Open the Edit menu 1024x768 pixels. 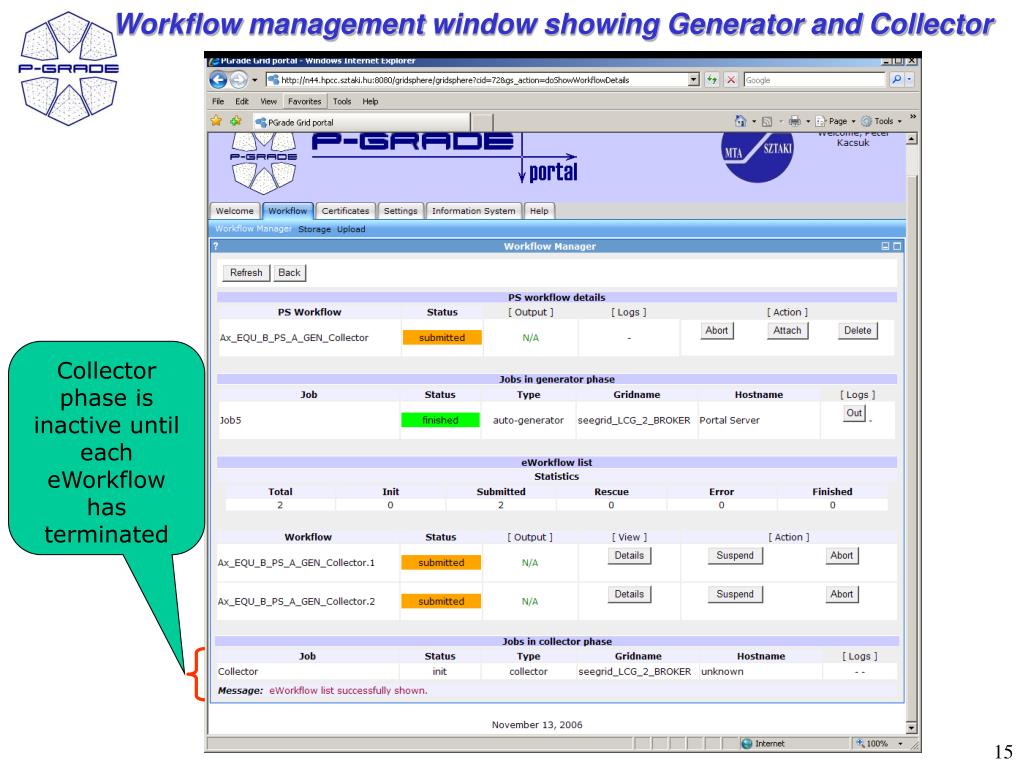pyautogui.click(x=242, y=101)
